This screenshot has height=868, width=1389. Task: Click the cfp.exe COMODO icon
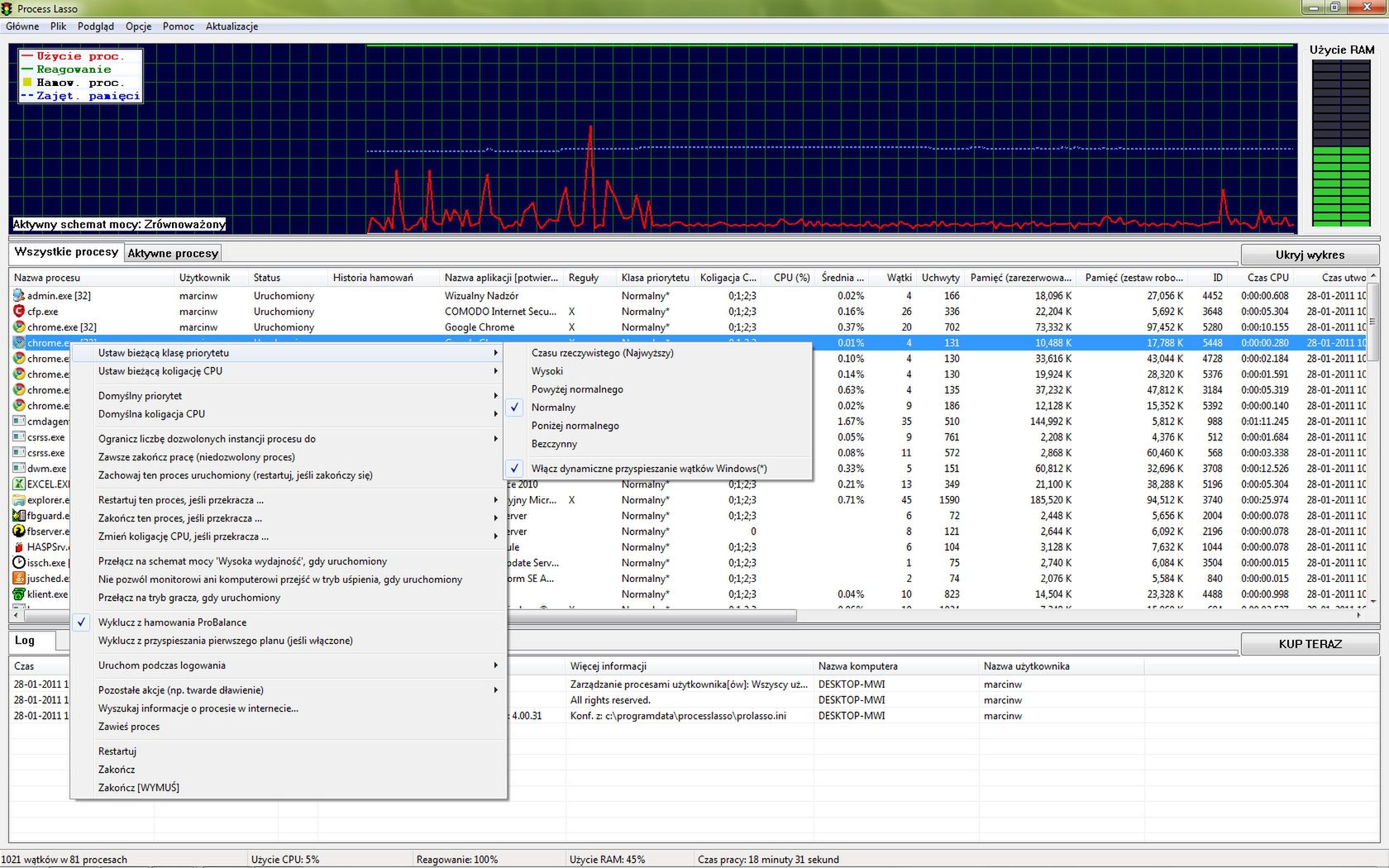point(18,312)
